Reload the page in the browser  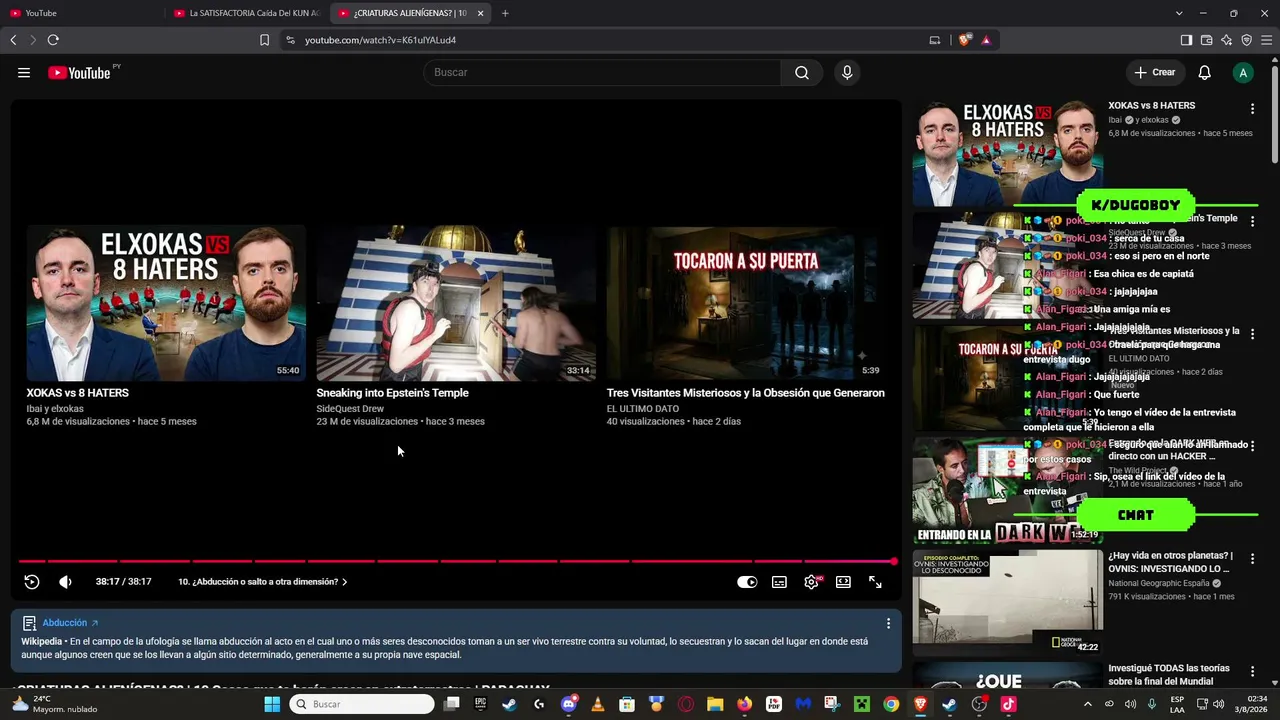(x=53, y=40)
